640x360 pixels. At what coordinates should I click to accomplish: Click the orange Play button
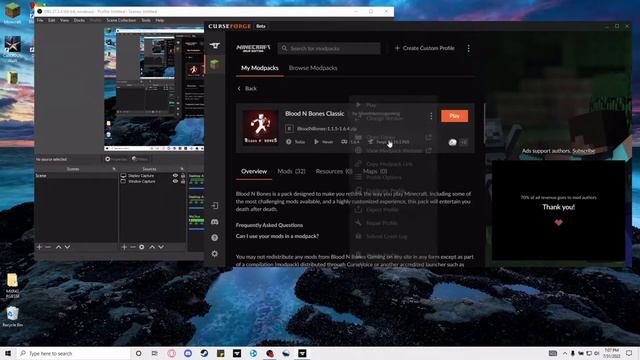tap(454, 116)
